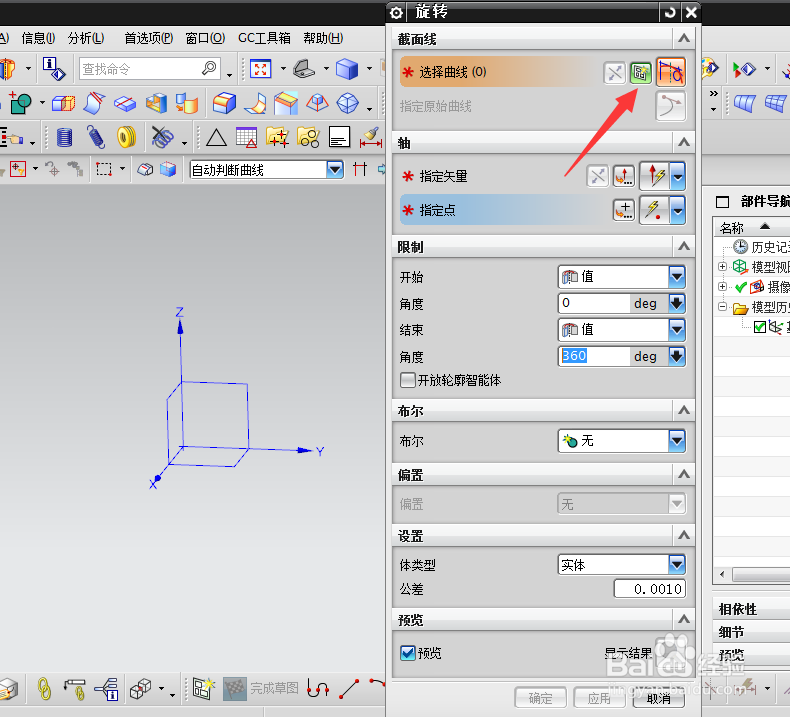Screen dimensions: 790x717
Task: Open vector type dropdown arrow in 指定矢量 row
Action: [678, 176]
